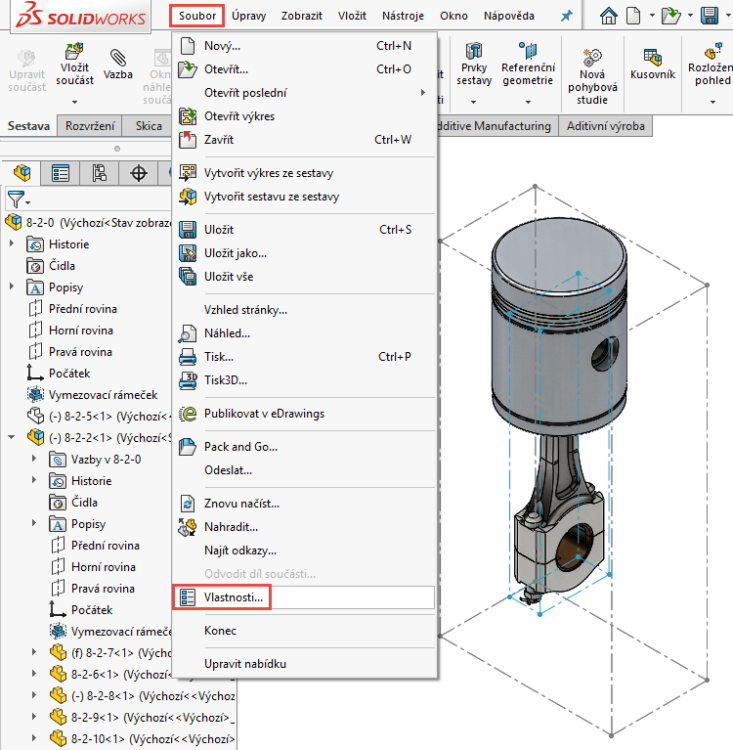Image resolution: width=733 pixels, height=750 pixels.
Task: Select Zavřít in the menu
Action: click(x=304, y=140)
